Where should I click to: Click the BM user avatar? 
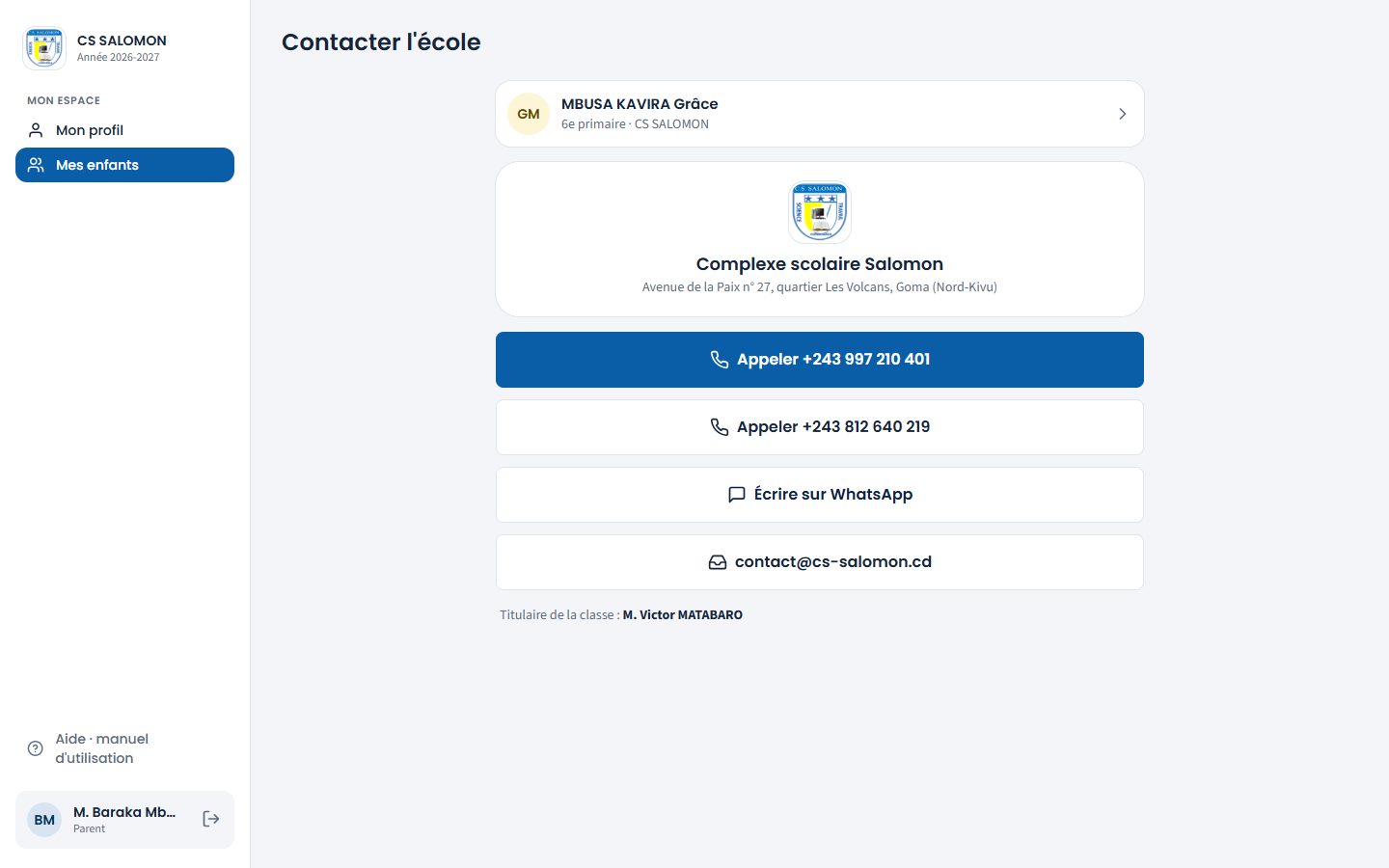pos(44,820)
